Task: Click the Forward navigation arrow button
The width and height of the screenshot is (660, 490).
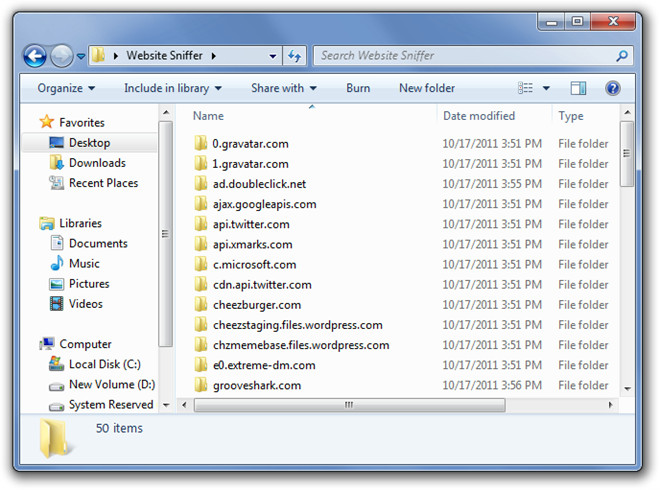Action: click(62, 56)
